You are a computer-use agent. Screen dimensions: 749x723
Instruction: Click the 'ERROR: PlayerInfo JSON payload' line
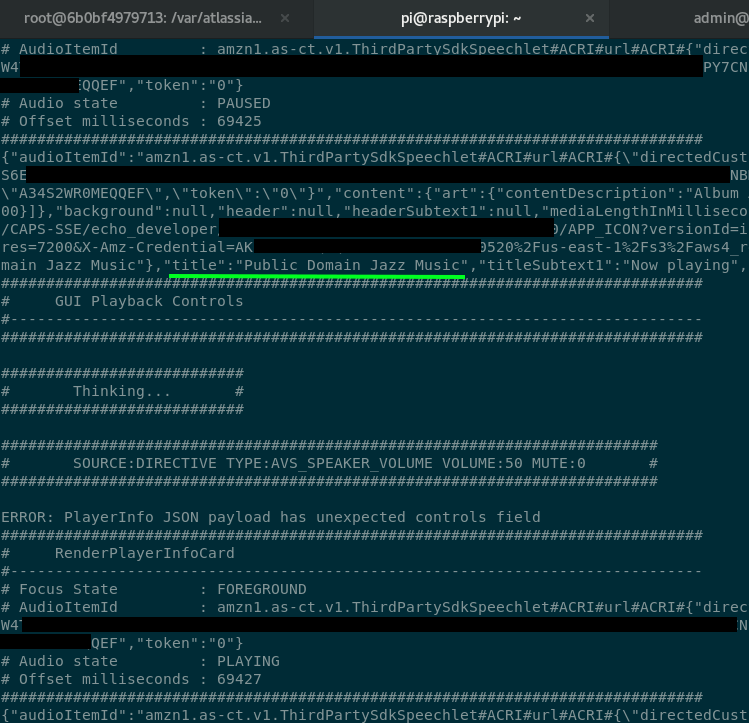pyautogui.click(x=271, y=517)
